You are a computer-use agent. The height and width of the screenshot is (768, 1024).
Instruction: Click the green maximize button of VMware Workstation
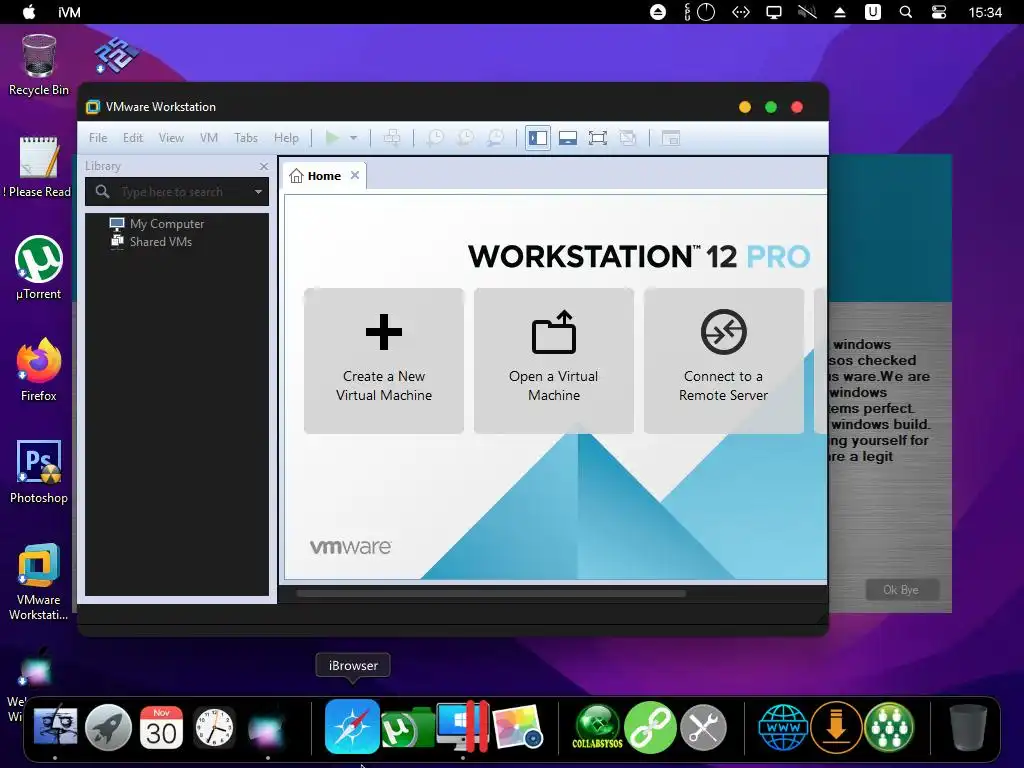[771, 107]
